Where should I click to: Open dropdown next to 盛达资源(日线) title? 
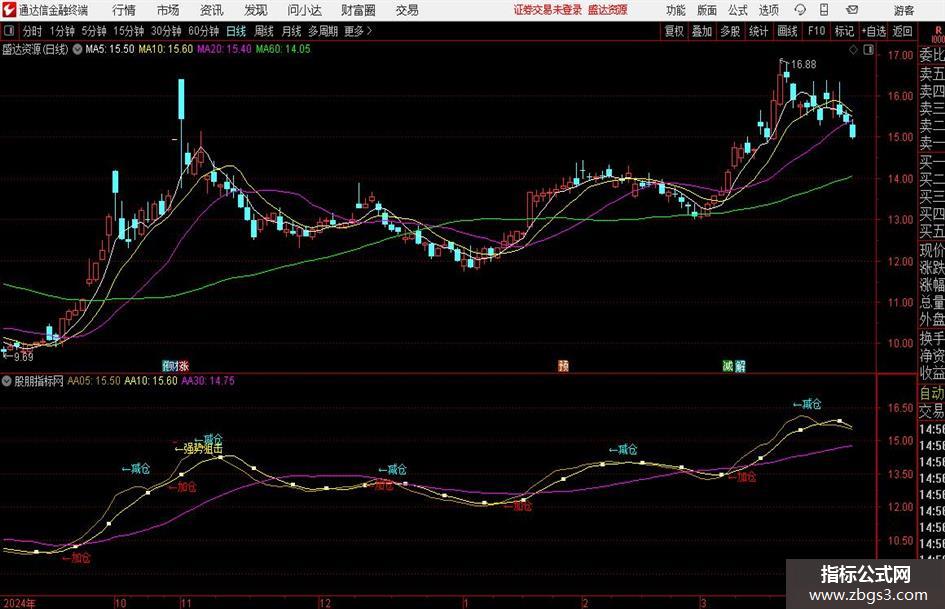(77, 49)
